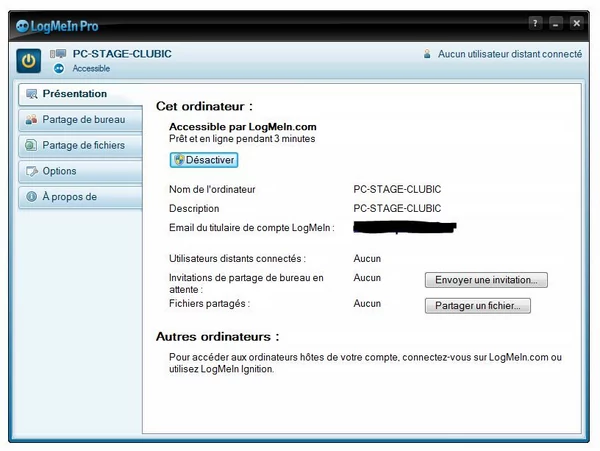Click the 'Accessible' status text

pyautogui.click(x=91, y=68)
